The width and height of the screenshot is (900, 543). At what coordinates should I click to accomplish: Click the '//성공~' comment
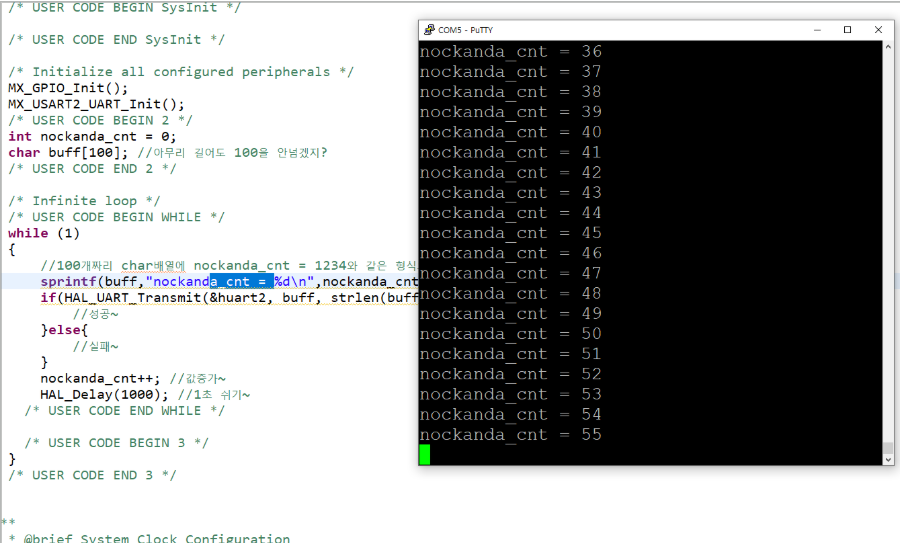[x=95, y=314]
